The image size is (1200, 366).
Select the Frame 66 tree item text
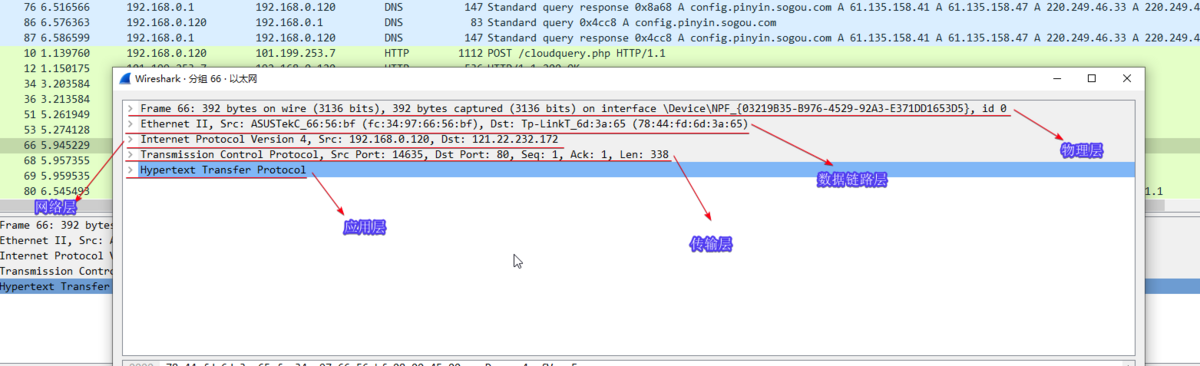tap(573, 108)
